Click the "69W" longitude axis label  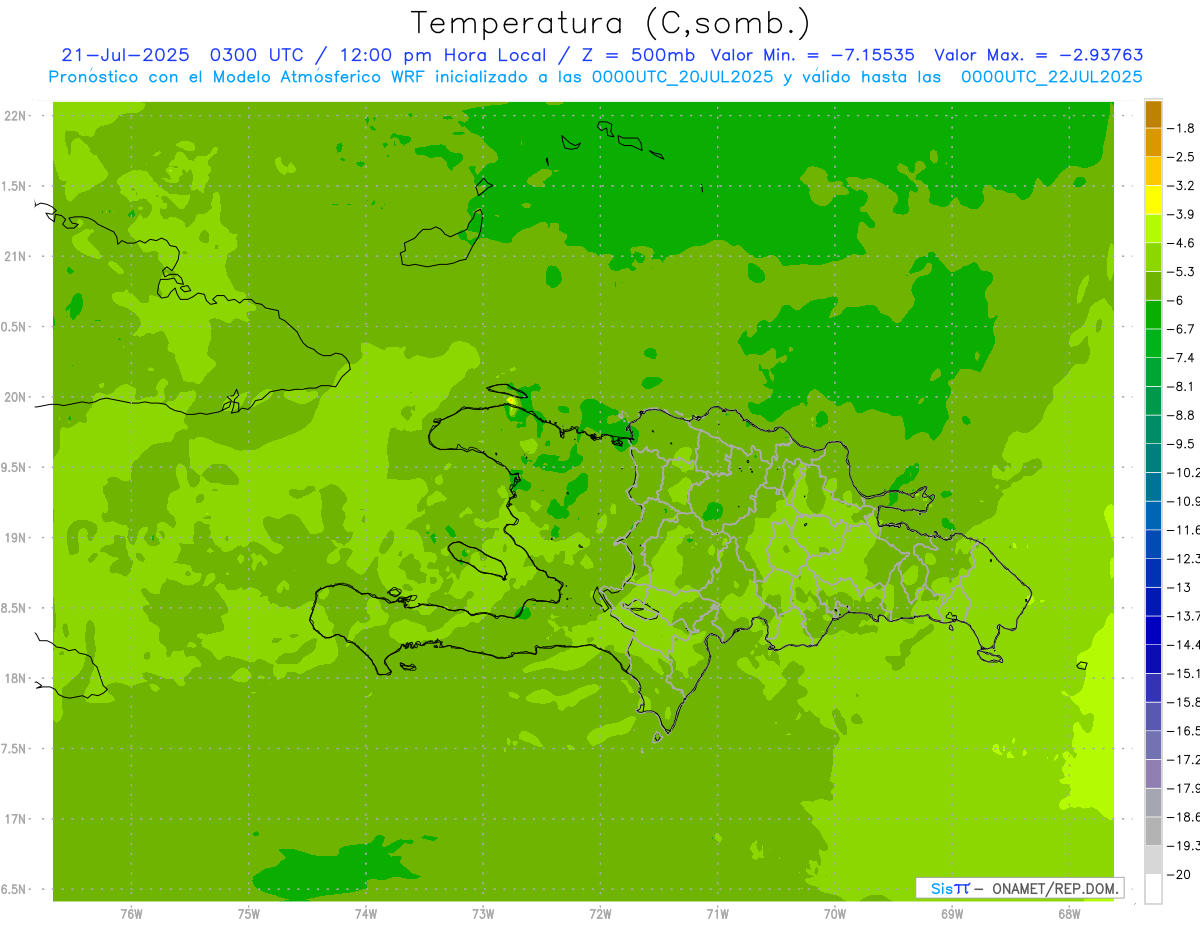(952, 914)
